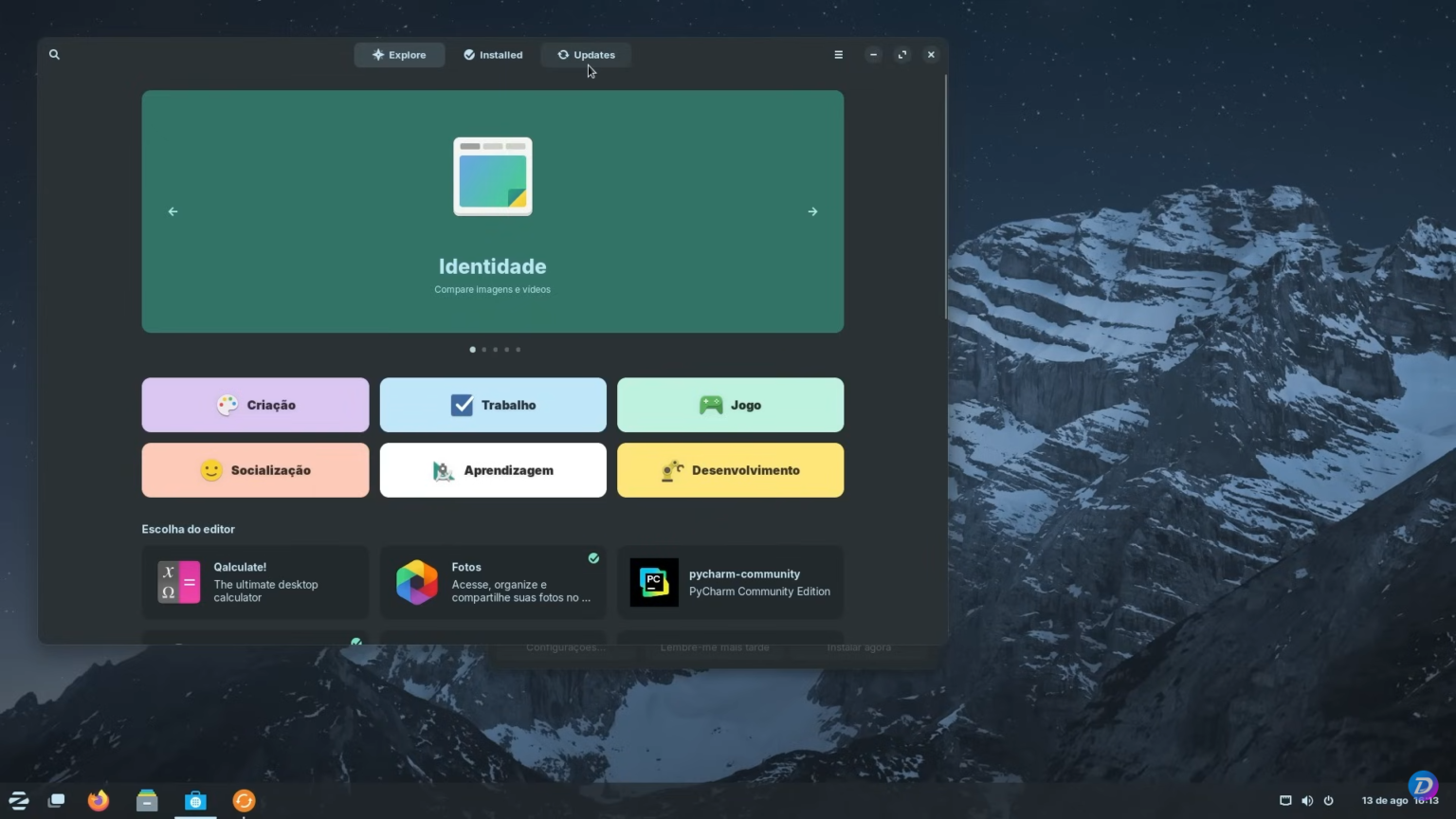This screenshot has height=819, width=1456.
Task: Open the Desenvolvimento category
Action: click(x=730, y=469)
